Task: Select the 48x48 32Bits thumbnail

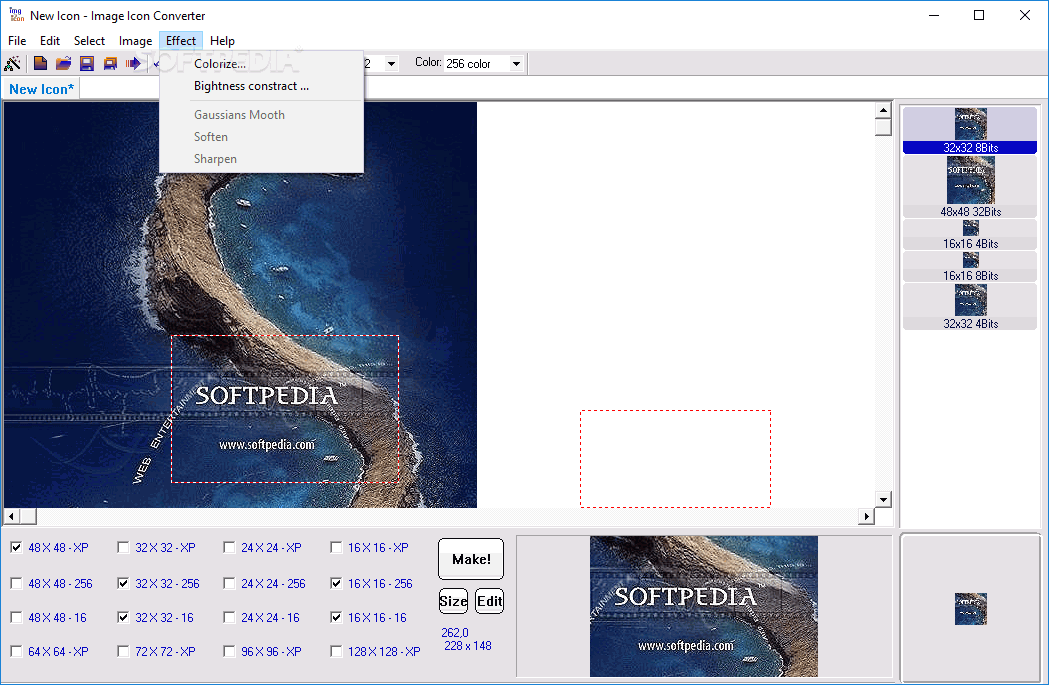Action: tap(970, 187)
